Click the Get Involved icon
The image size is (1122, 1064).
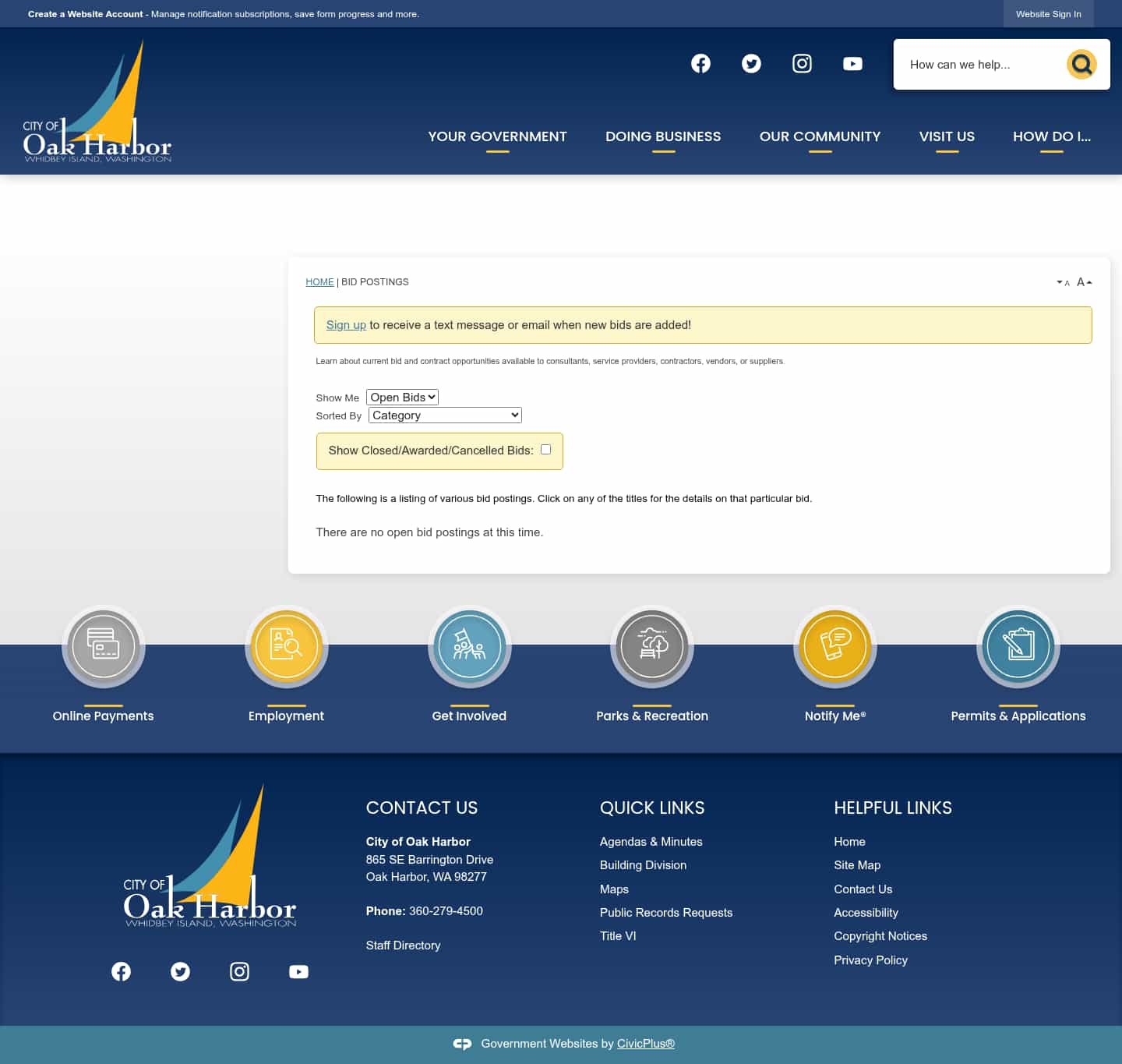pos(469,647)
